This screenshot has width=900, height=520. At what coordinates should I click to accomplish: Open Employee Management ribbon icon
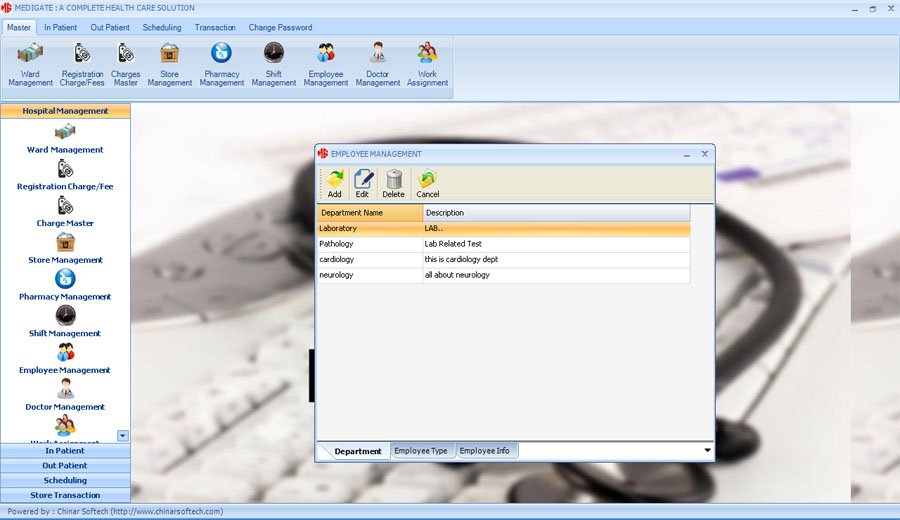pos(325,65)
